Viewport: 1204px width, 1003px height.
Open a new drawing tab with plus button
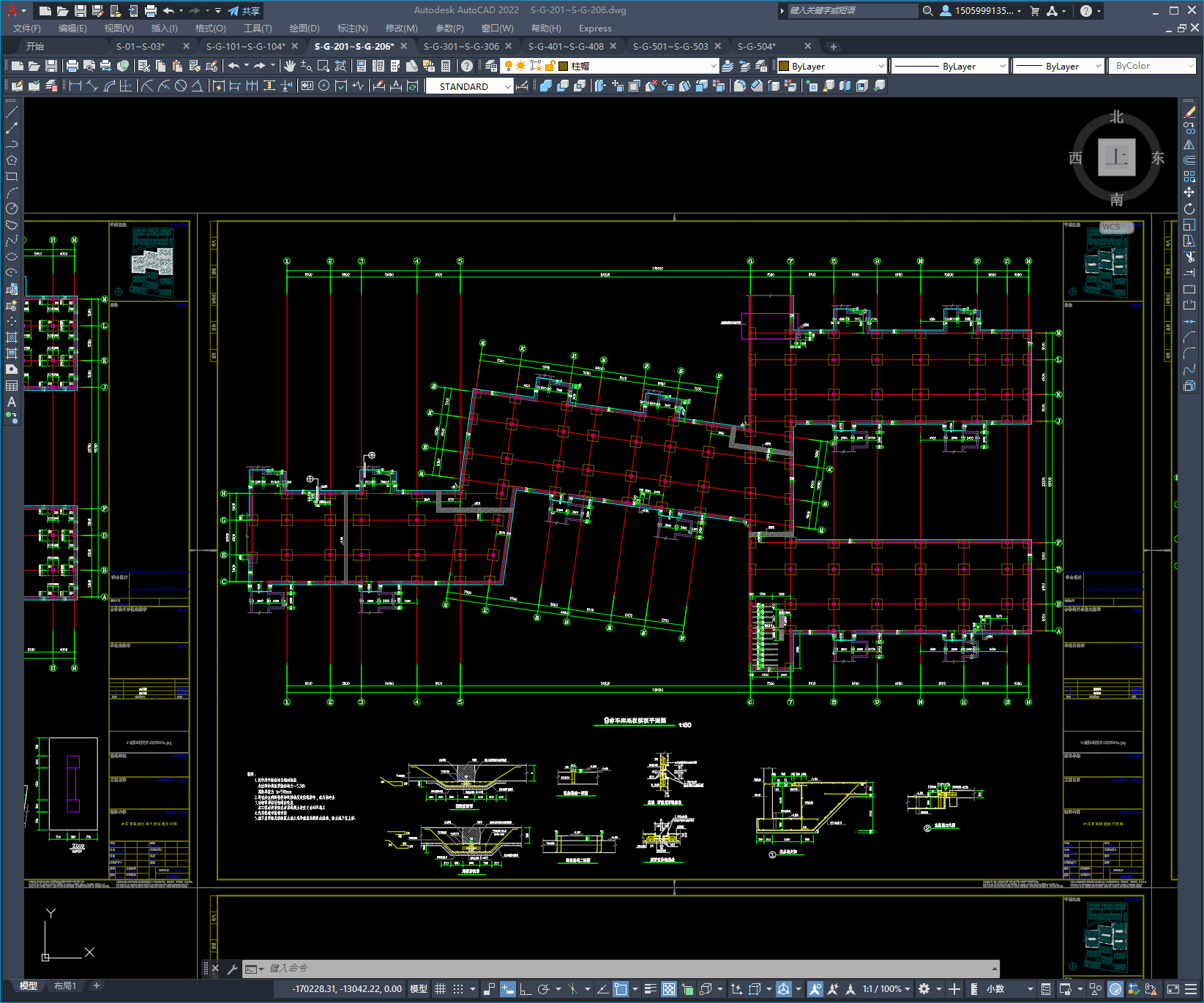(x=833, y=46)
